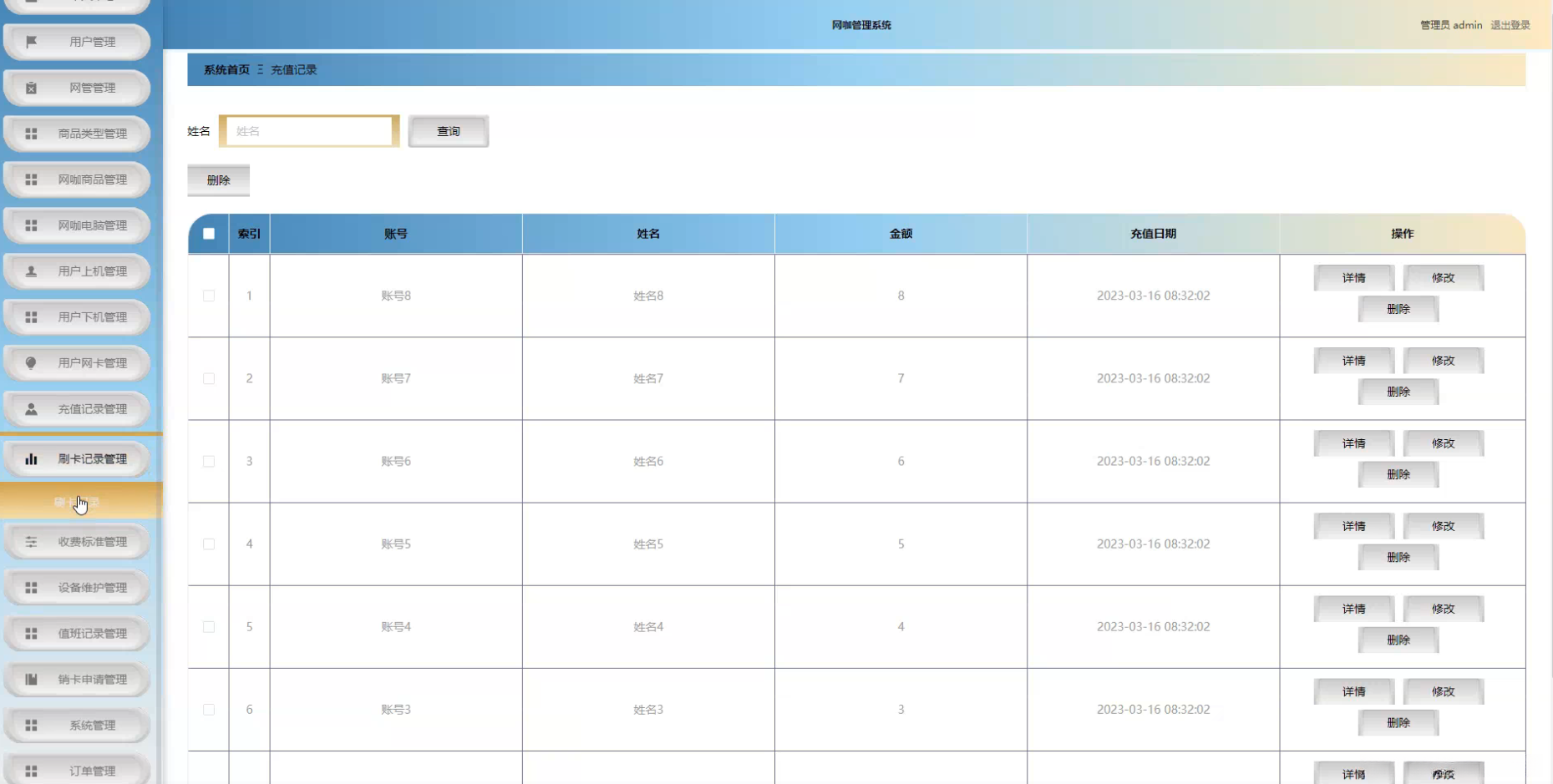Image resolution: width=1553 pixels, height=784 pixels.
Task: Click the 管理员 admin label
Action: pyautogui.click(x=1451, y=25)
